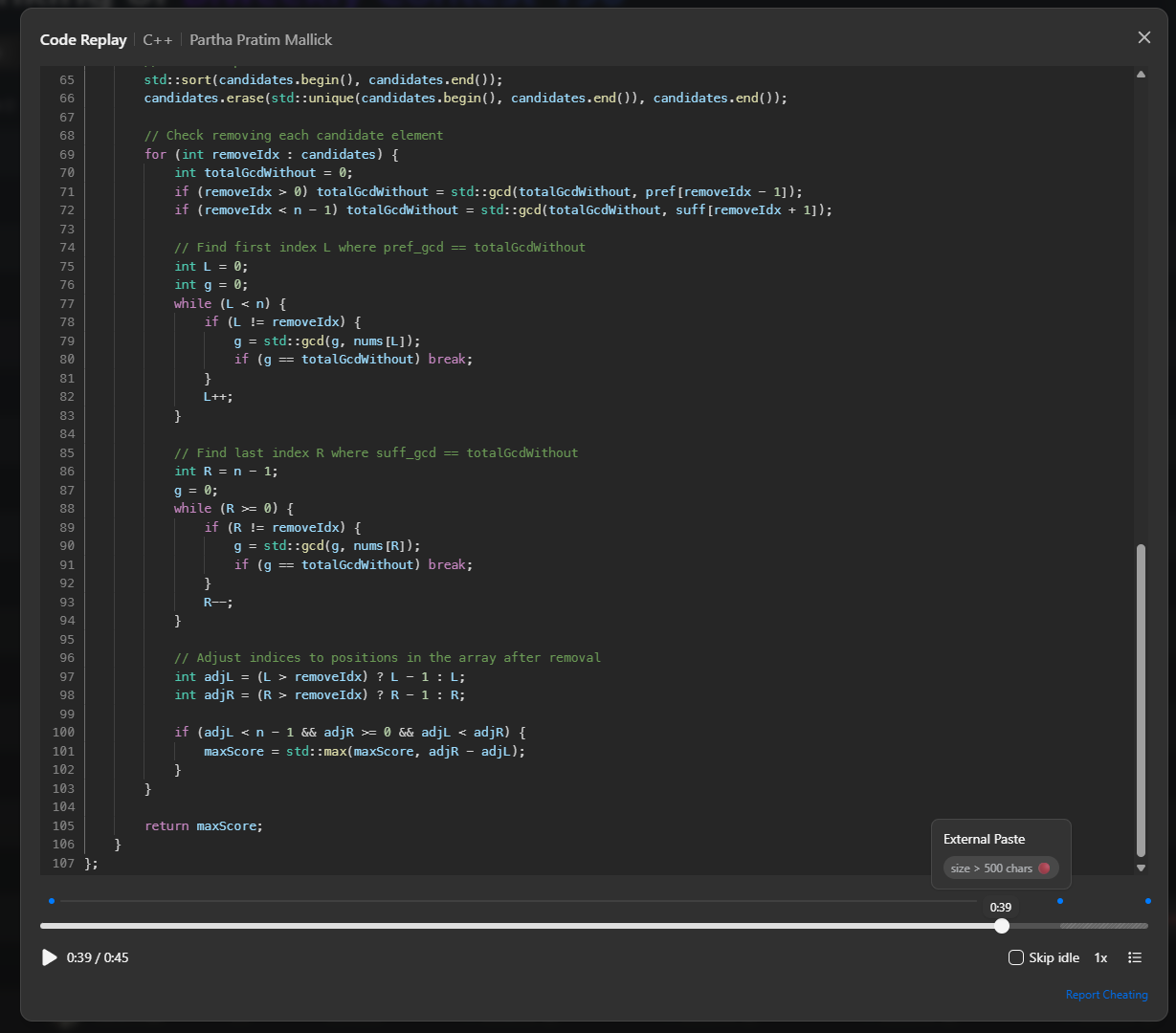The height and width of the screenshot is (1033, 1176).
Task: Close the Code Replay dialog
Action: [x=1143, y=37]
